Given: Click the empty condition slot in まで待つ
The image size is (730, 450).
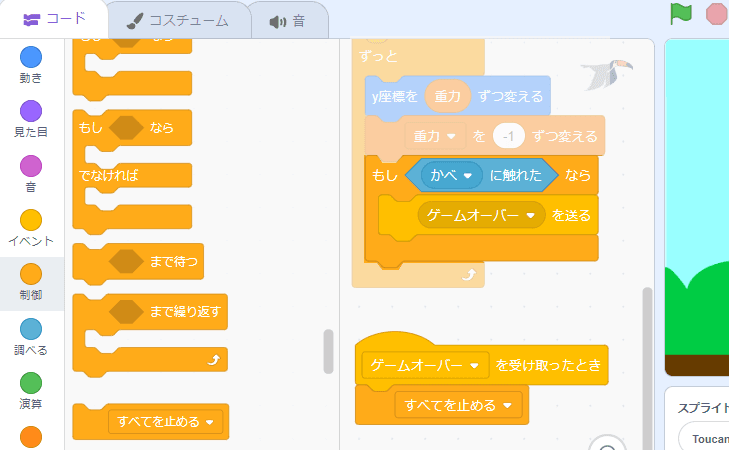Looking at the screenshot, I should click(x=126, y=261).
